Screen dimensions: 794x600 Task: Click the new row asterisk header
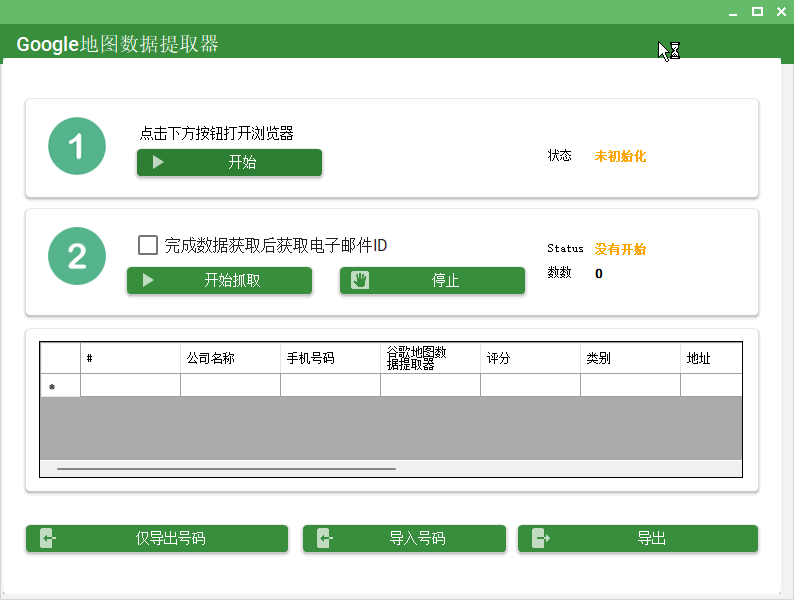[x=60, y=386]
